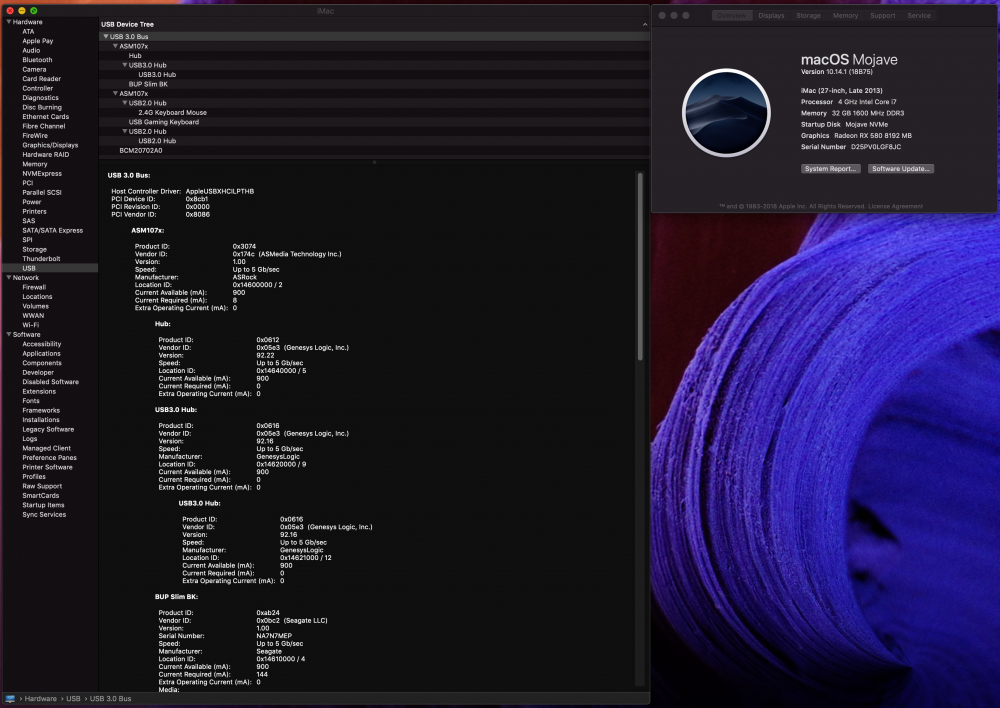Select Bluetooth in the sidebar
This screenshot has width=1000, height=708.
coord(37,60)
